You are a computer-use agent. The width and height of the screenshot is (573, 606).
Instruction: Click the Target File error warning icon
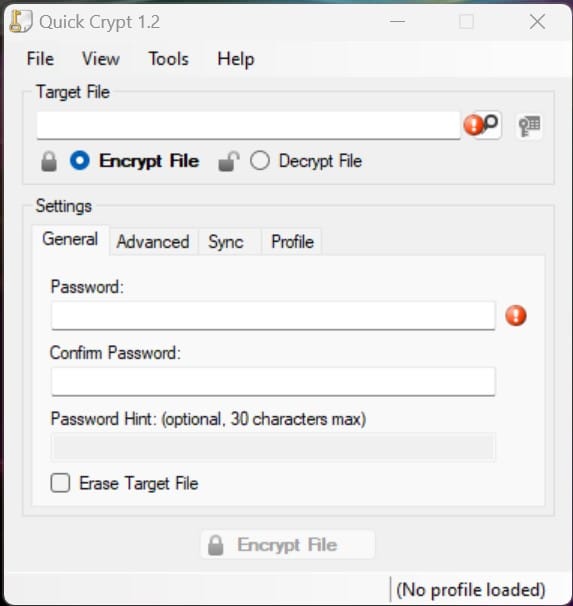473,125
